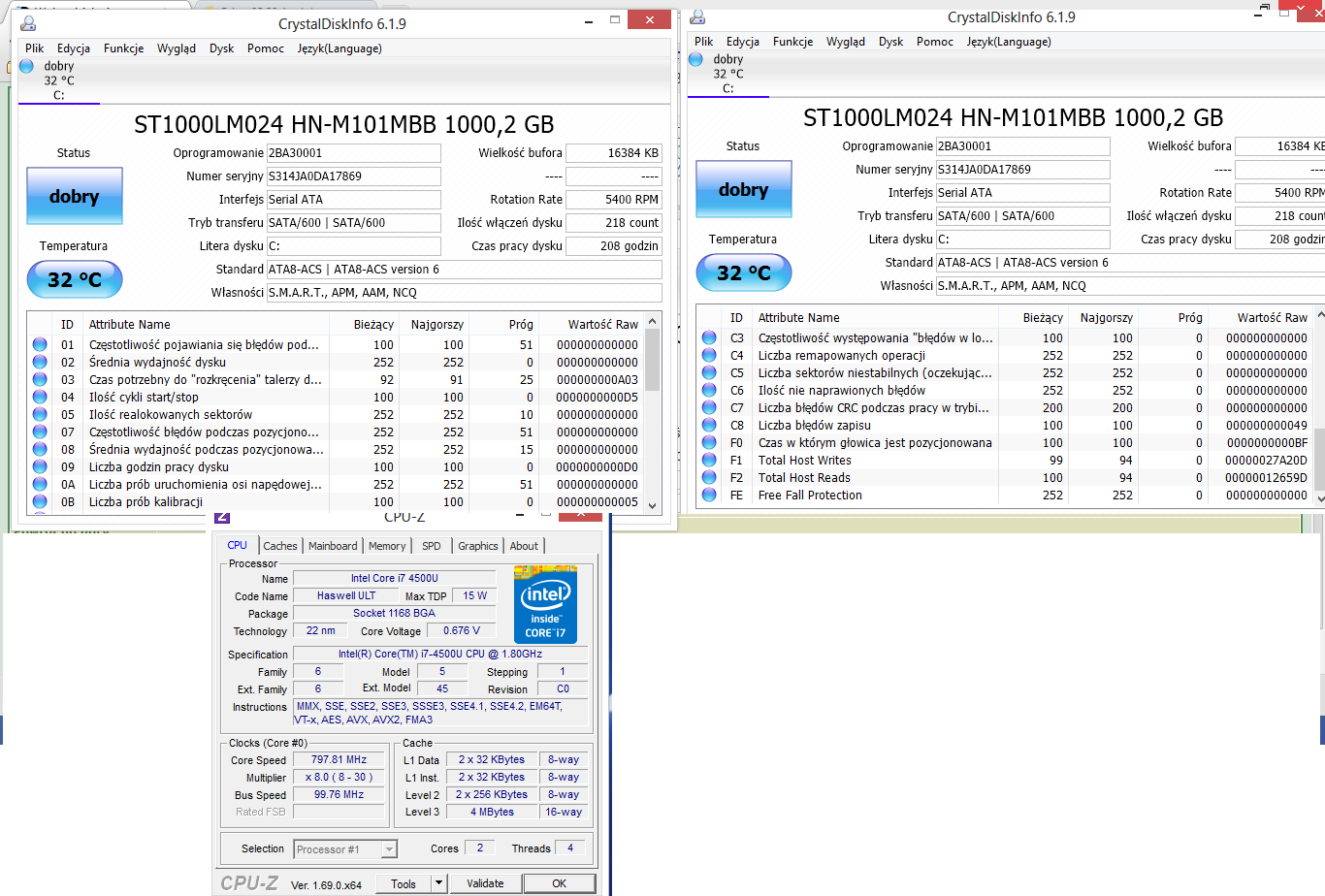Click the Własności field in left window
Screen dimensions: 1325x896
pyautogui.click(x=465, y=293)
